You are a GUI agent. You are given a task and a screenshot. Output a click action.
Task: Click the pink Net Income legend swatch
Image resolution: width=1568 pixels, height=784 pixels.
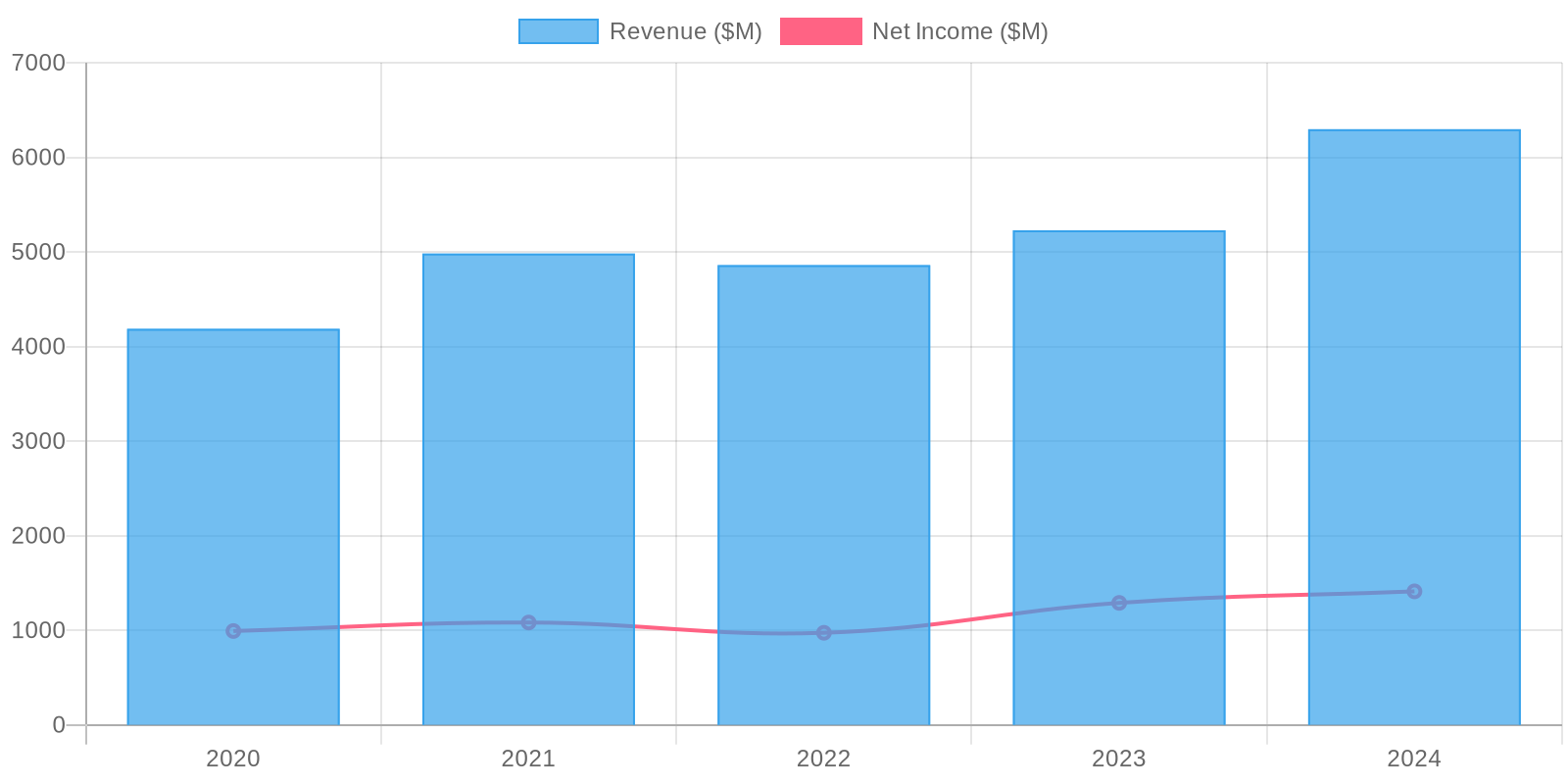tap(820, 31)
